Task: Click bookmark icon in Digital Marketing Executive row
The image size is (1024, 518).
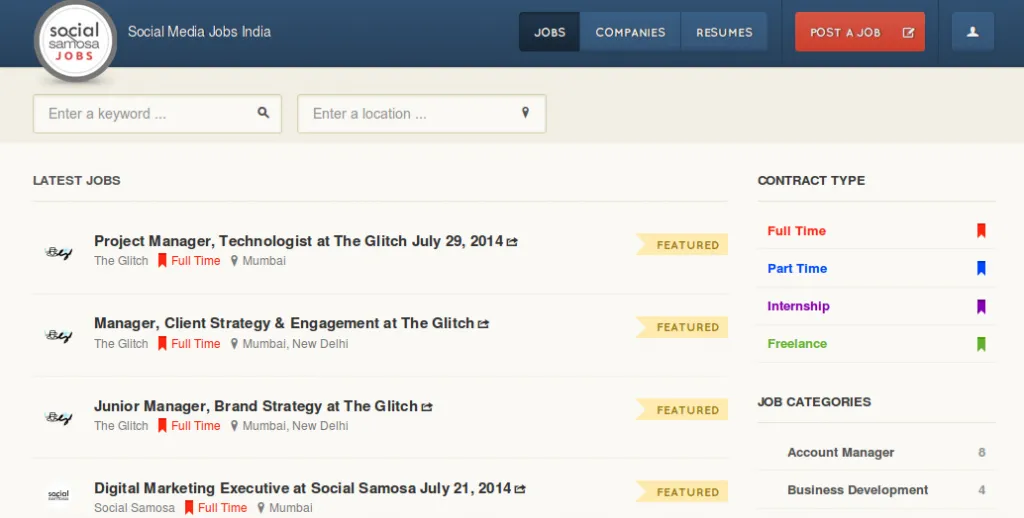Action: click(189, 507)
